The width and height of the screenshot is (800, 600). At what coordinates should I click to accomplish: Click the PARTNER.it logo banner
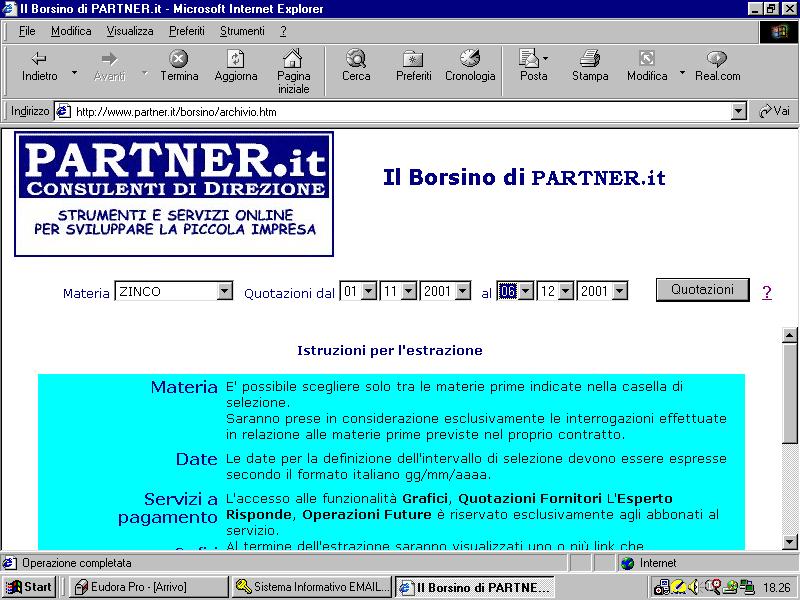[174, 194]
